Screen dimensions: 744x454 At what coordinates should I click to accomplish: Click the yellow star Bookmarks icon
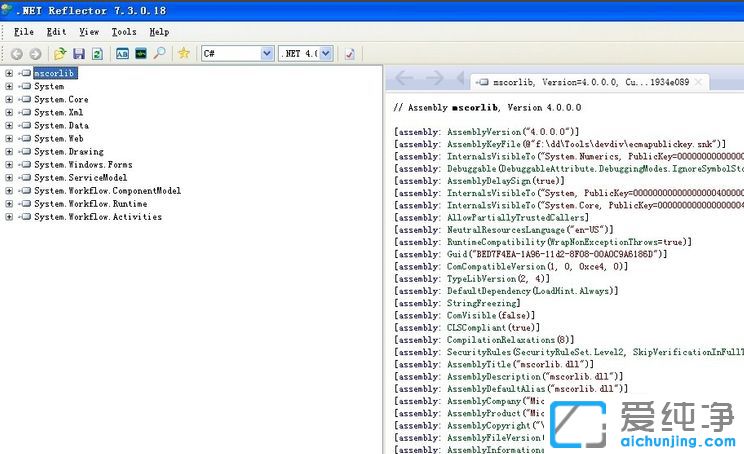184,53
